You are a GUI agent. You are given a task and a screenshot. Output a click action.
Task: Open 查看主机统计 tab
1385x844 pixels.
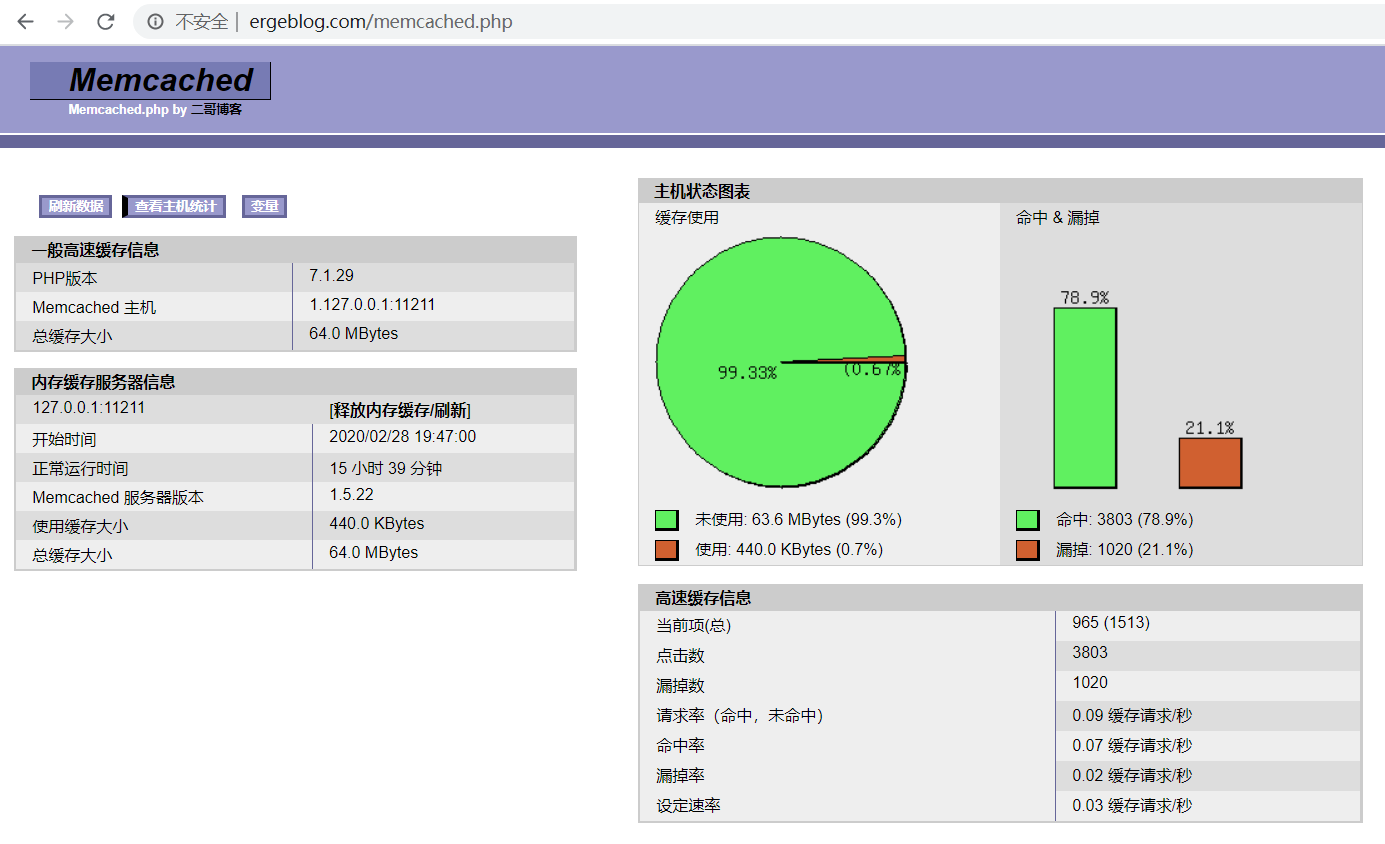click(175, 207)
